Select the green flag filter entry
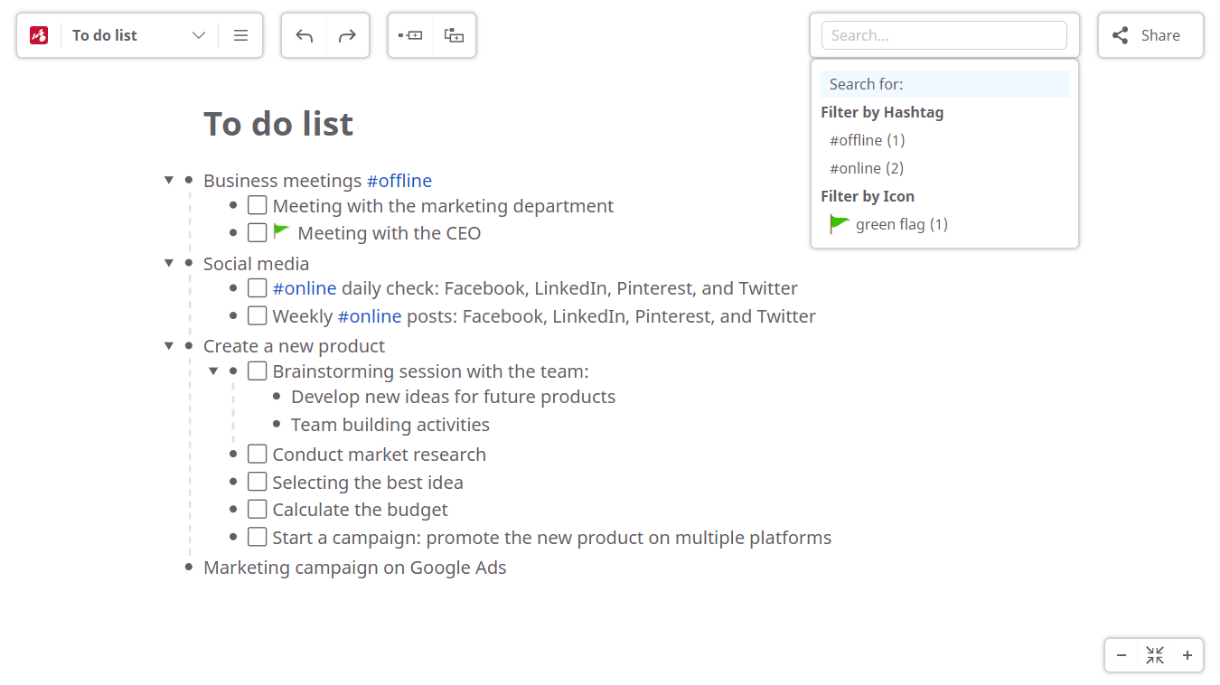The image size is (1220, 685). 888,224
